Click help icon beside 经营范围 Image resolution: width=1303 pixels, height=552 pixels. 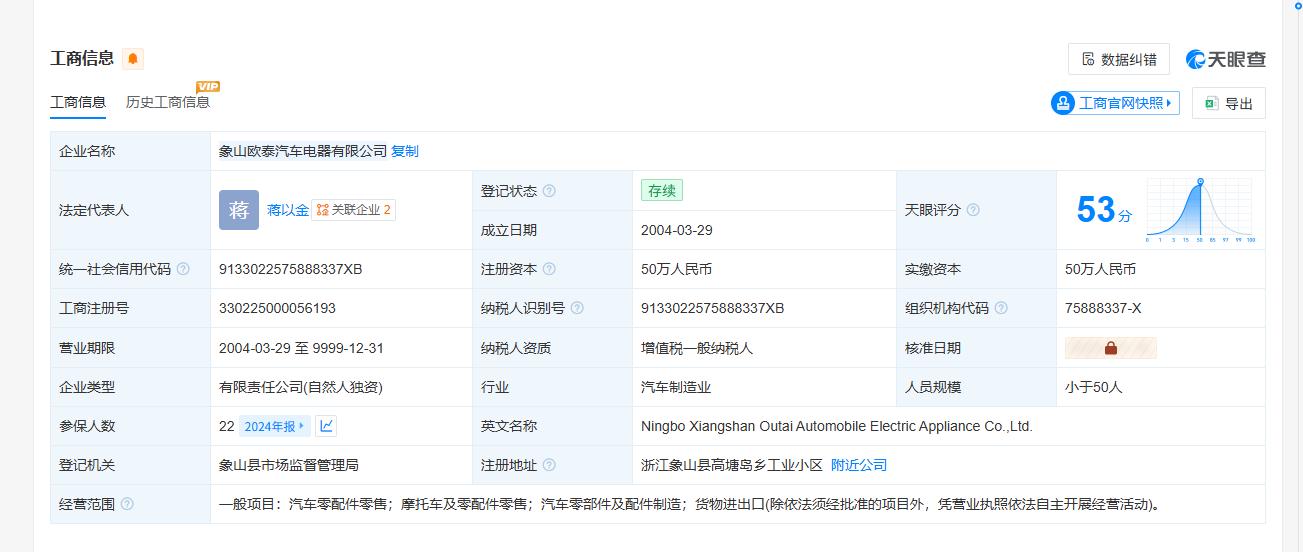point(127,504)
